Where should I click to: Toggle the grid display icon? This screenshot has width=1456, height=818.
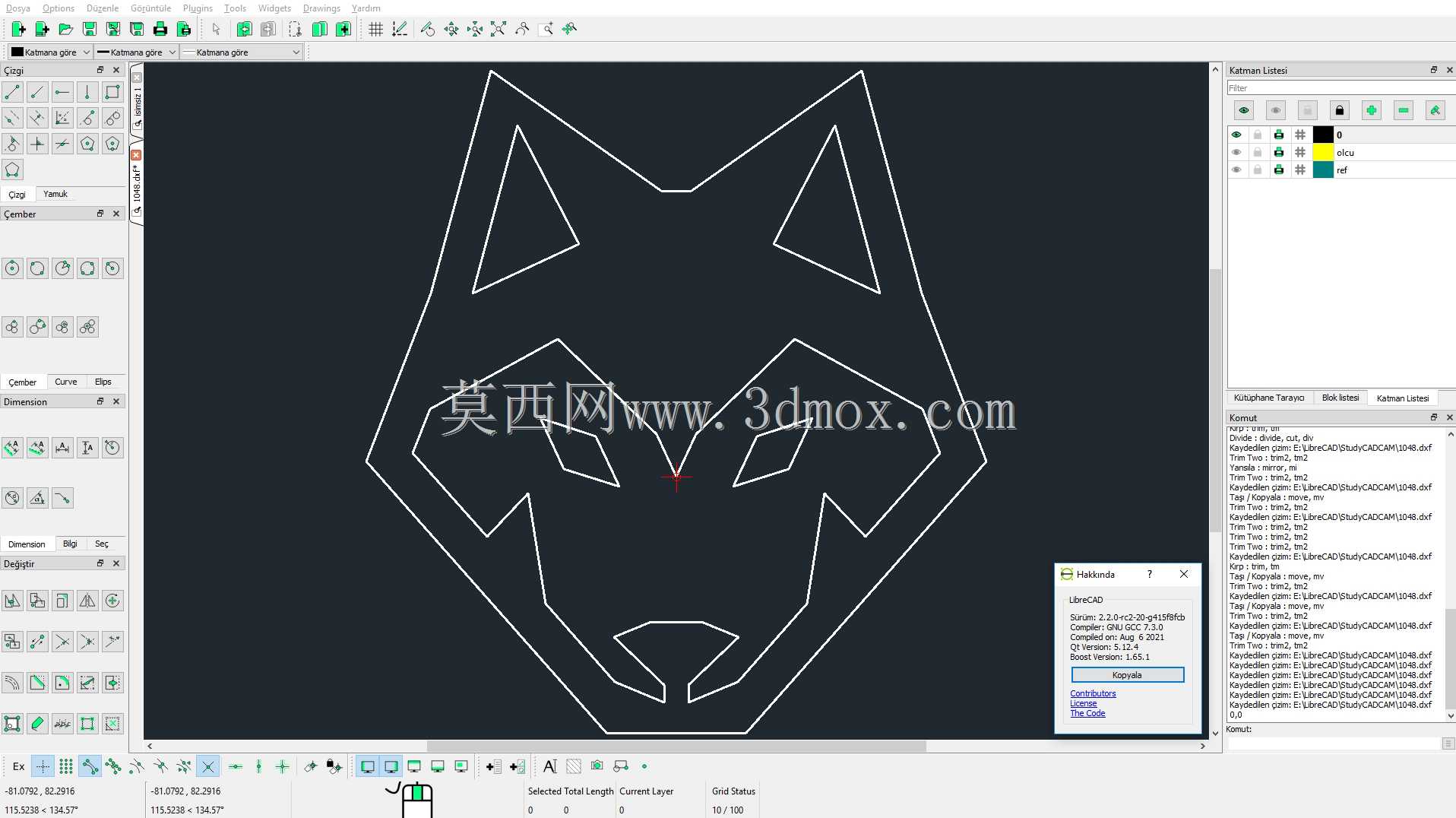click(x=375, y=29)
